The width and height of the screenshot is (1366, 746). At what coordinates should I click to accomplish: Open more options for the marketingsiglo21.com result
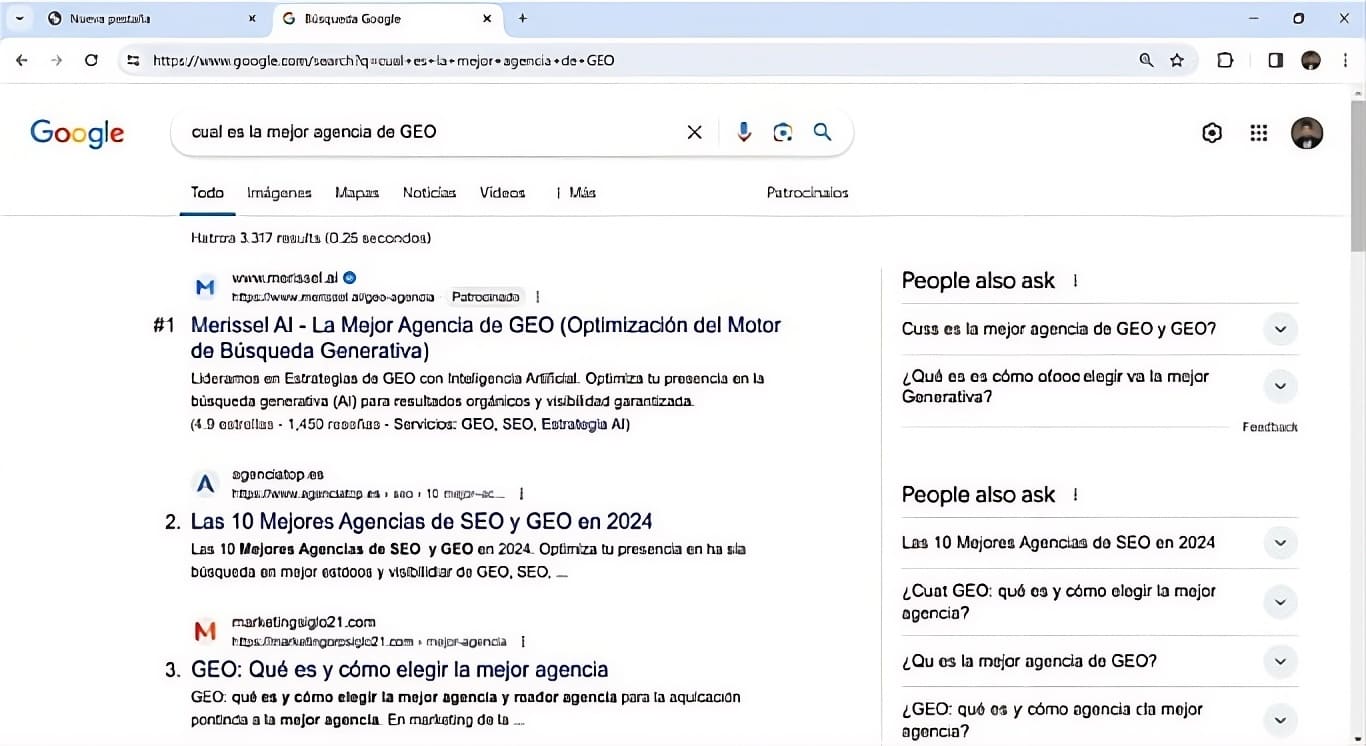click(523, 642)
